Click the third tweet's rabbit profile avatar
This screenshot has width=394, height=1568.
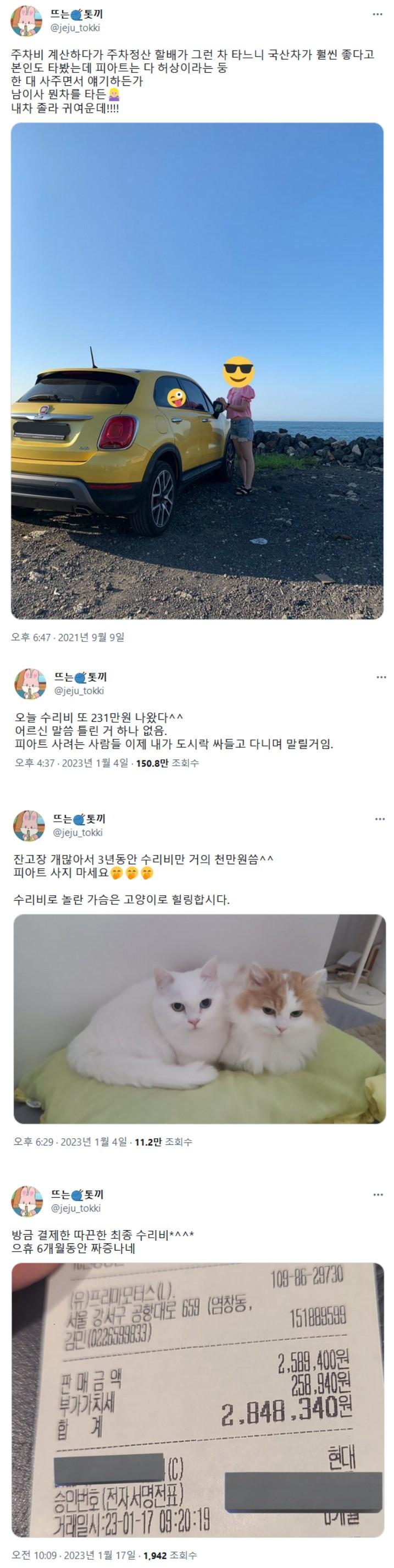tap(29, 825)
